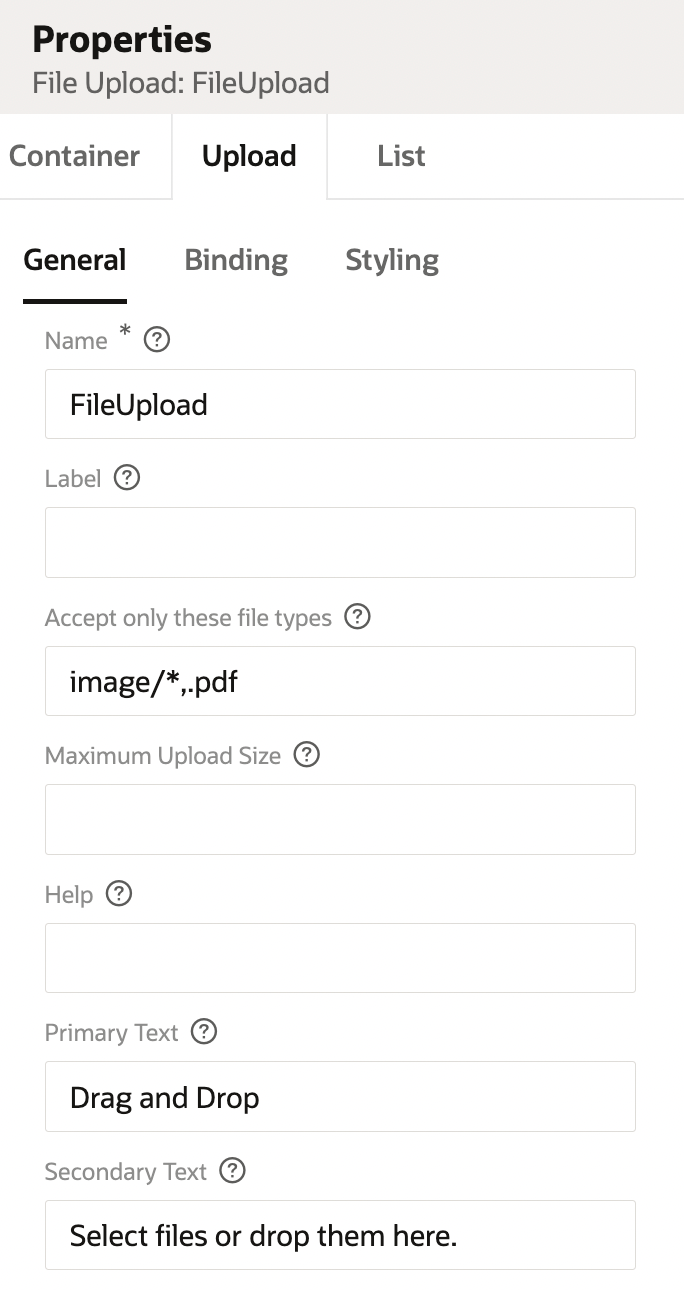Image resolution: width=684 pixels, height=1290 pixels.
Task: Switch to the Binding sub-tab
Action: [x=235, y=259]
